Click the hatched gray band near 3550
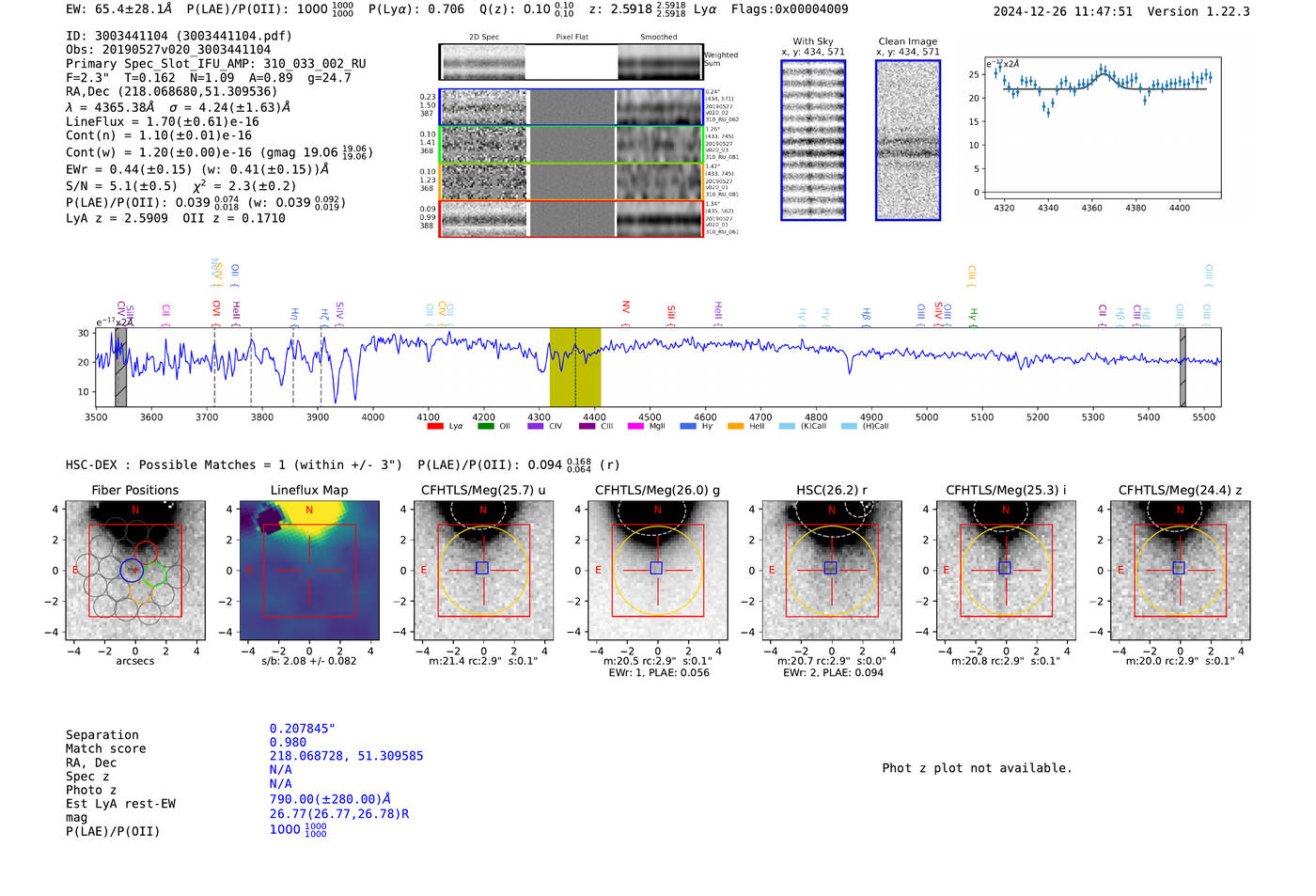The height and width of the screenshot is (896, 1316). tap(120, 367)
